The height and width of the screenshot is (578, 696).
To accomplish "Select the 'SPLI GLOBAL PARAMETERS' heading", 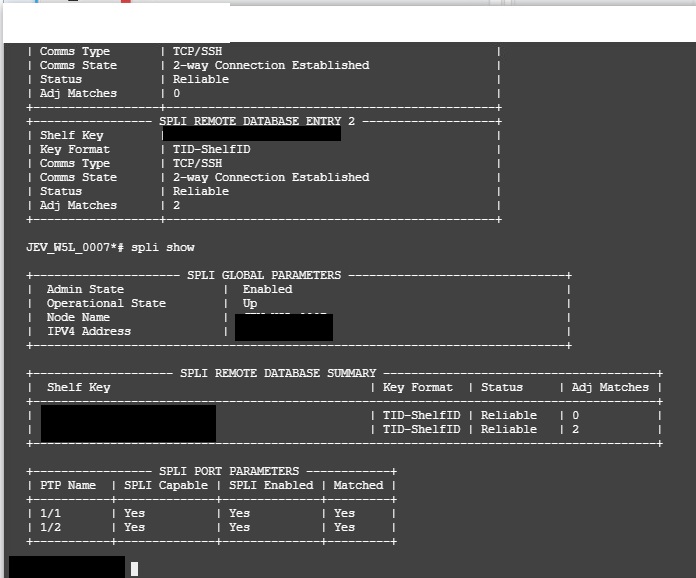I will pyautogui.click(x=264, y=275).
